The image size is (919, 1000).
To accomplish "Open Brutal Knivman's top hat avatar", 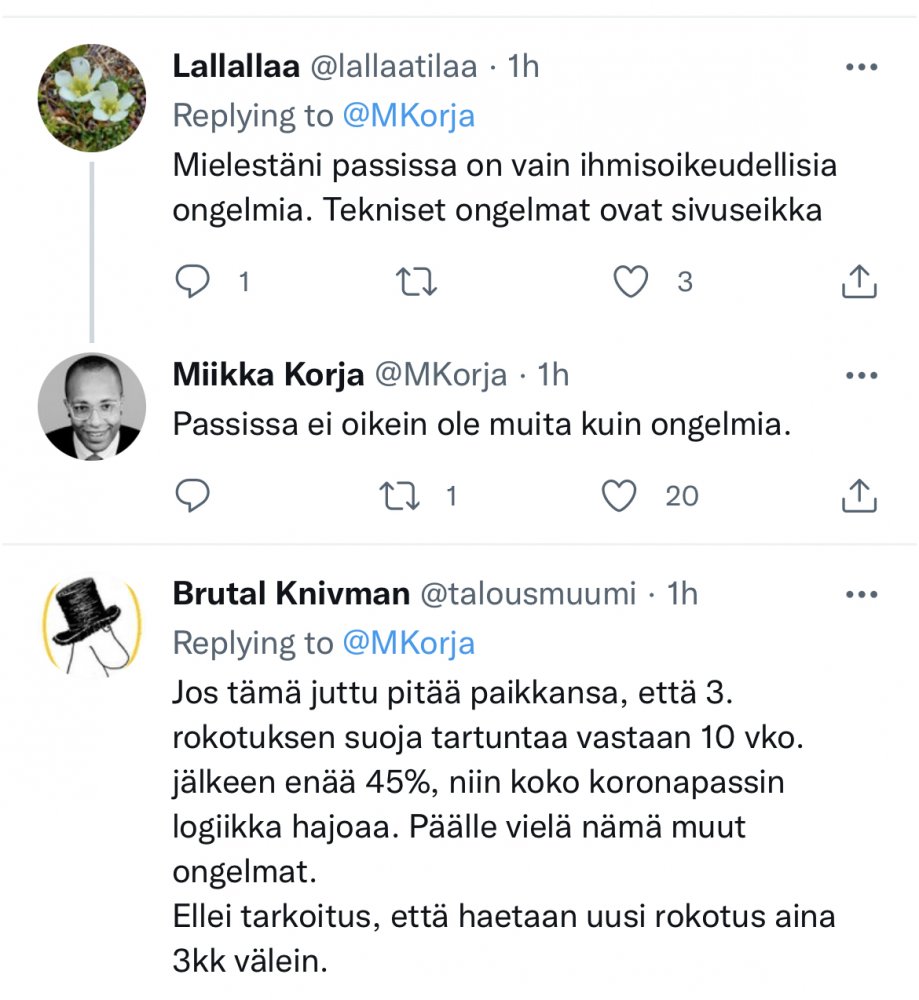I will pyautogui.click(x=92, y=627).
